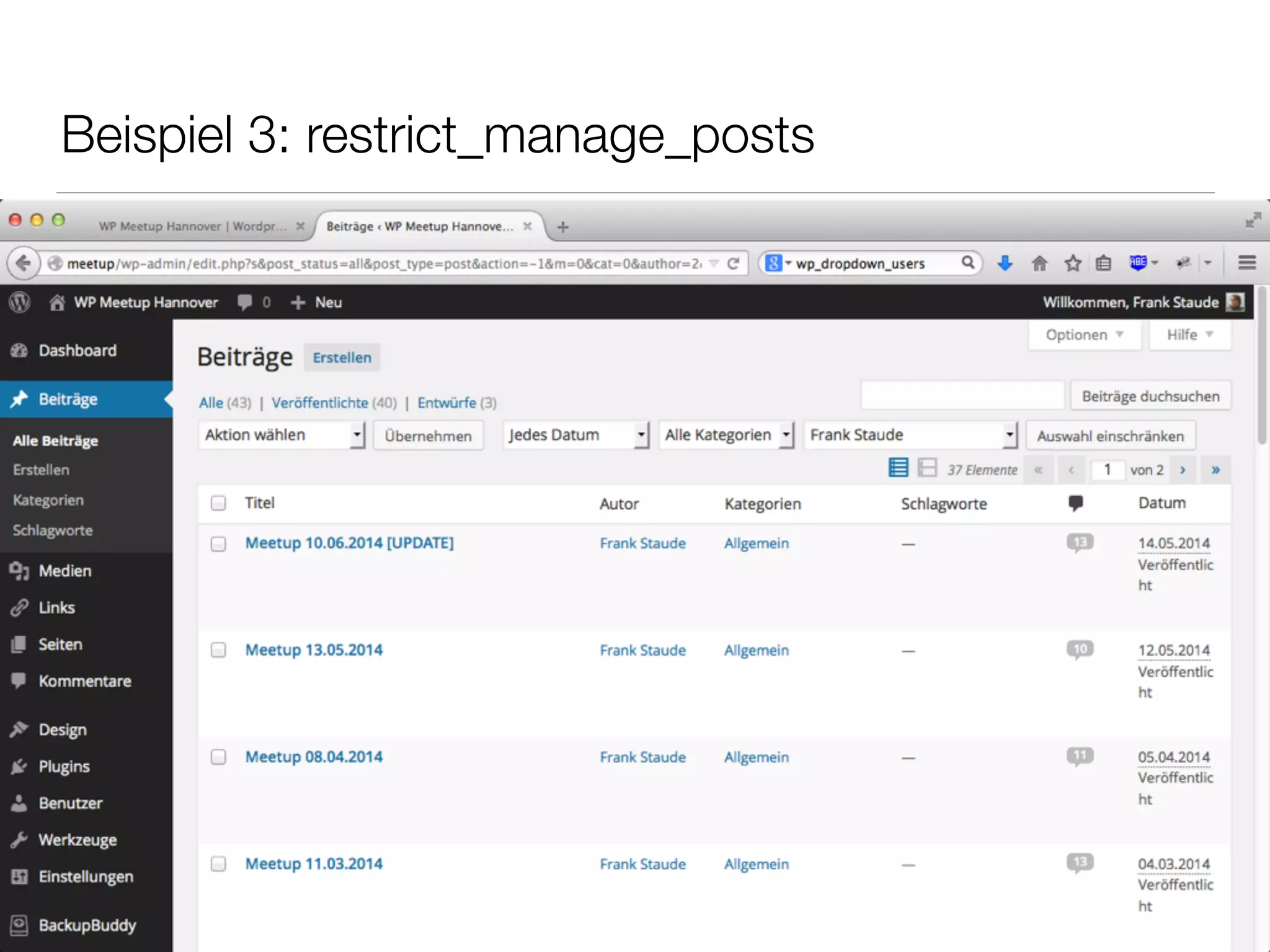
Task: Open the address bar history dropdown arrow
Action: coord(714,263)
